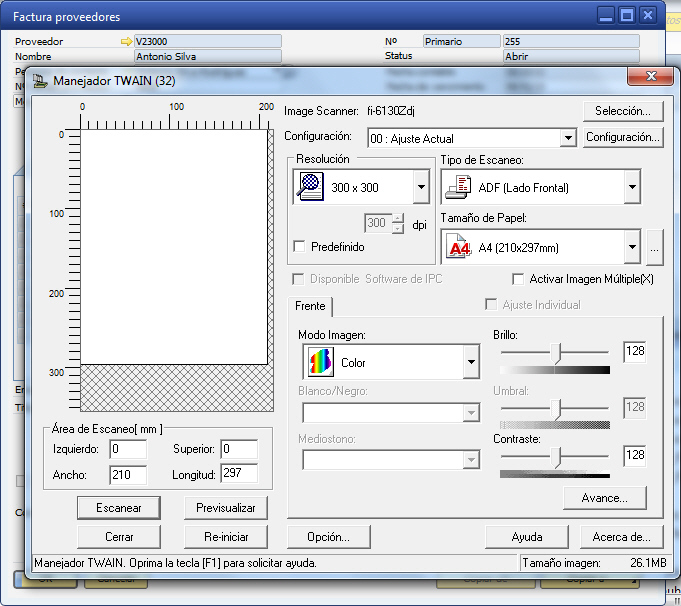
Task: Open the Tipo de Escaneo dropdown
Action: click(631, 187)
